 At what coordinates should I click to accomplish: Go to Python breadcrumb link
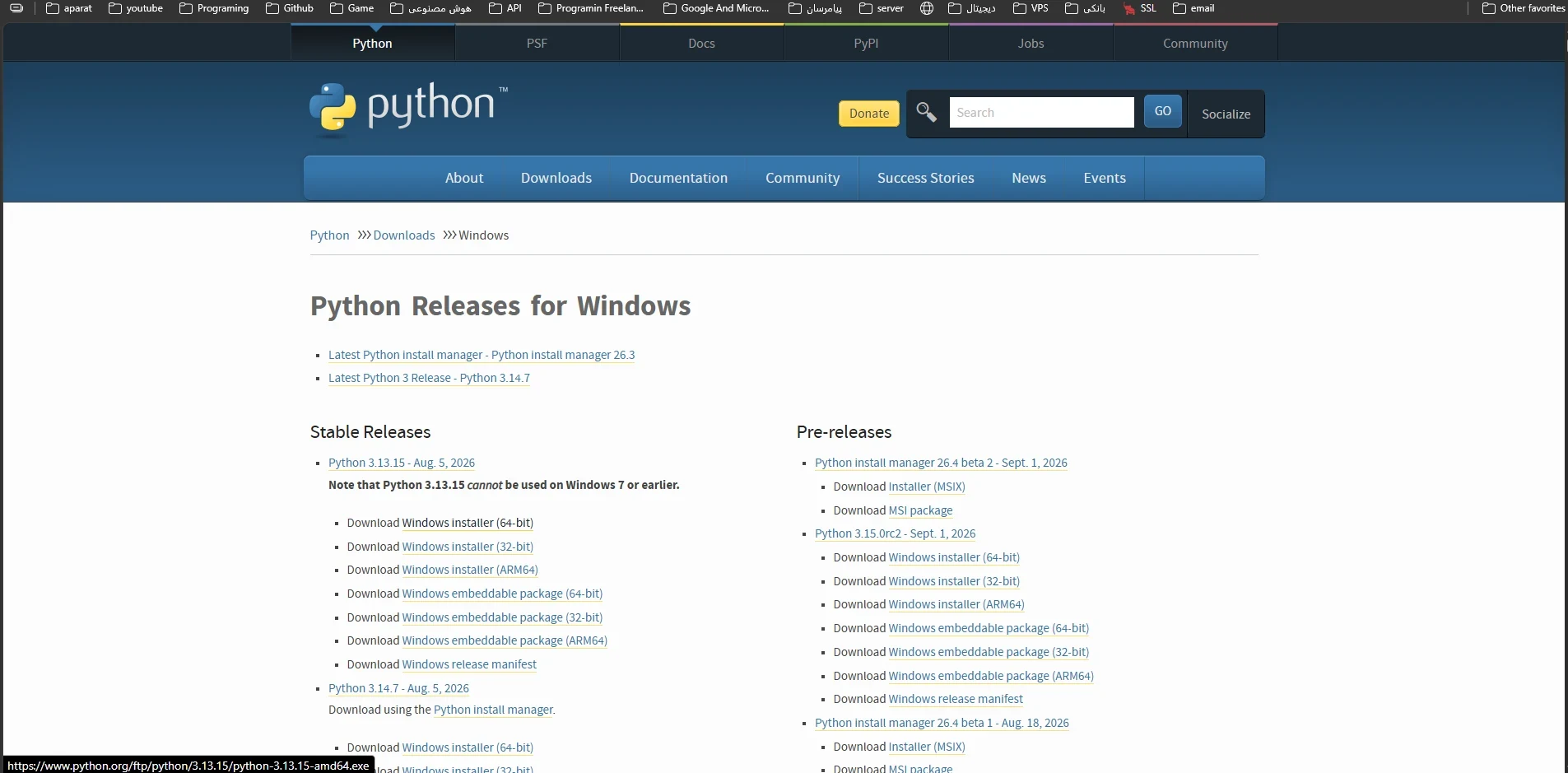(x=329, y=235)
